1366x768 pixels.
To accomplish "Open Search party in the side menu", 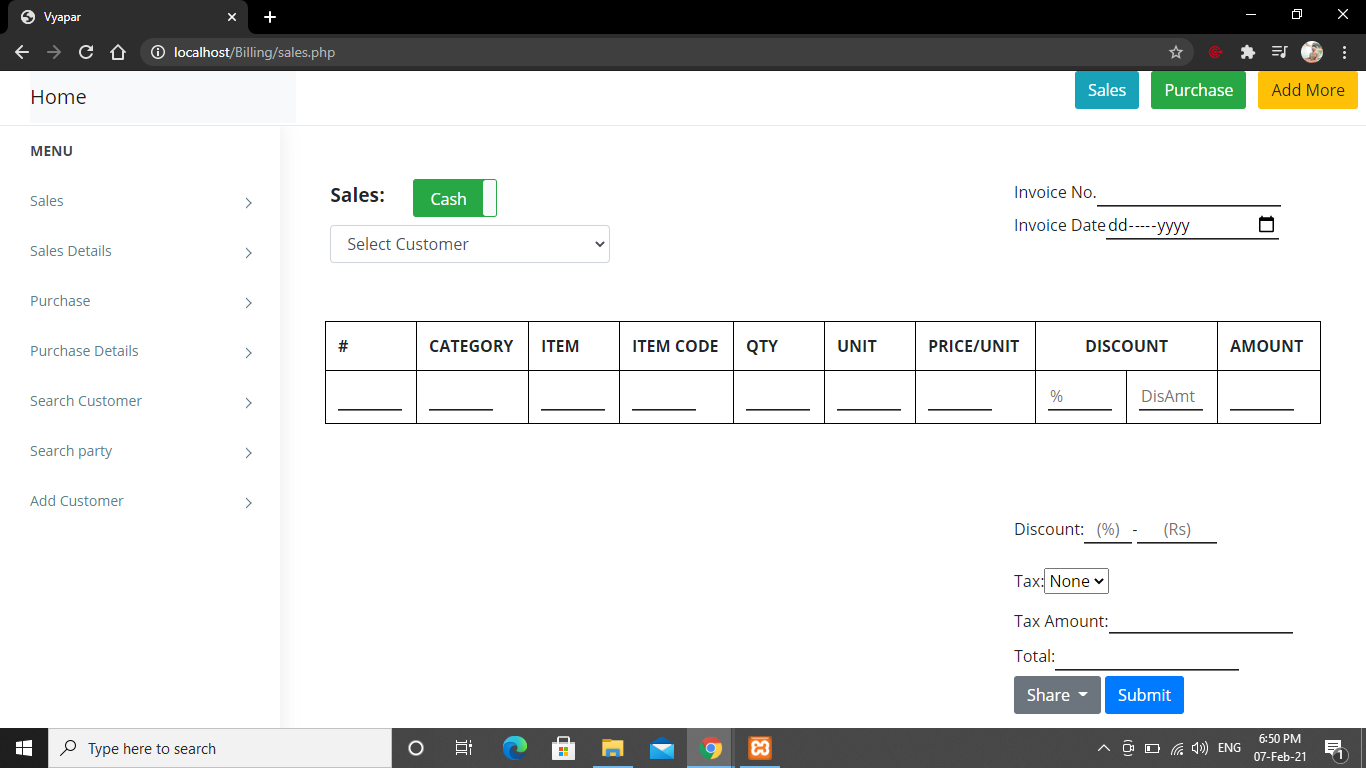I will click(x=71, y=451).
